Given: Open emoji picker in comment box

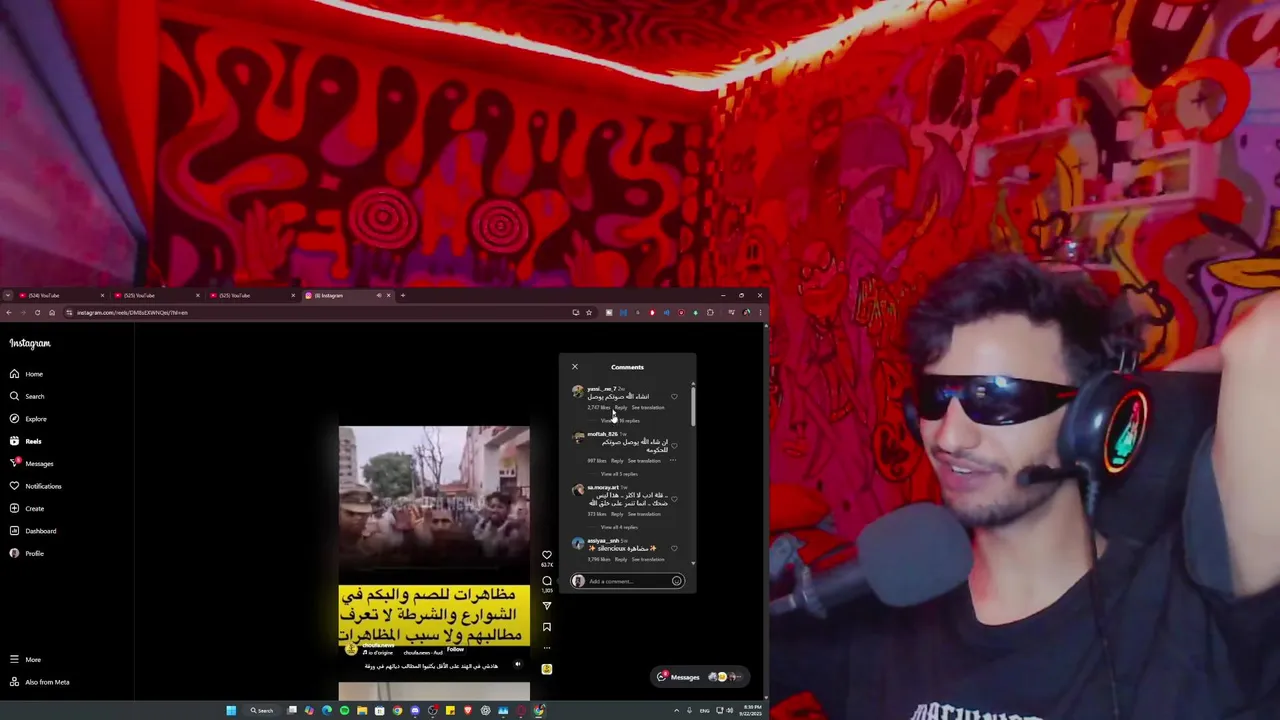Looking at the screenshot, I should pyautogui.click(x=677, y=581).
